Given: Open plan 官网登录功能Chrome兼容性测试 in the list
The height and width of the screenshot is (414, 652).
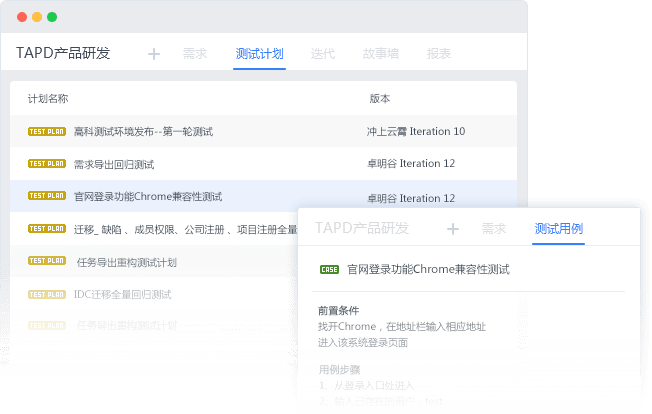Looking at the screenshot, I should [148, 197].
